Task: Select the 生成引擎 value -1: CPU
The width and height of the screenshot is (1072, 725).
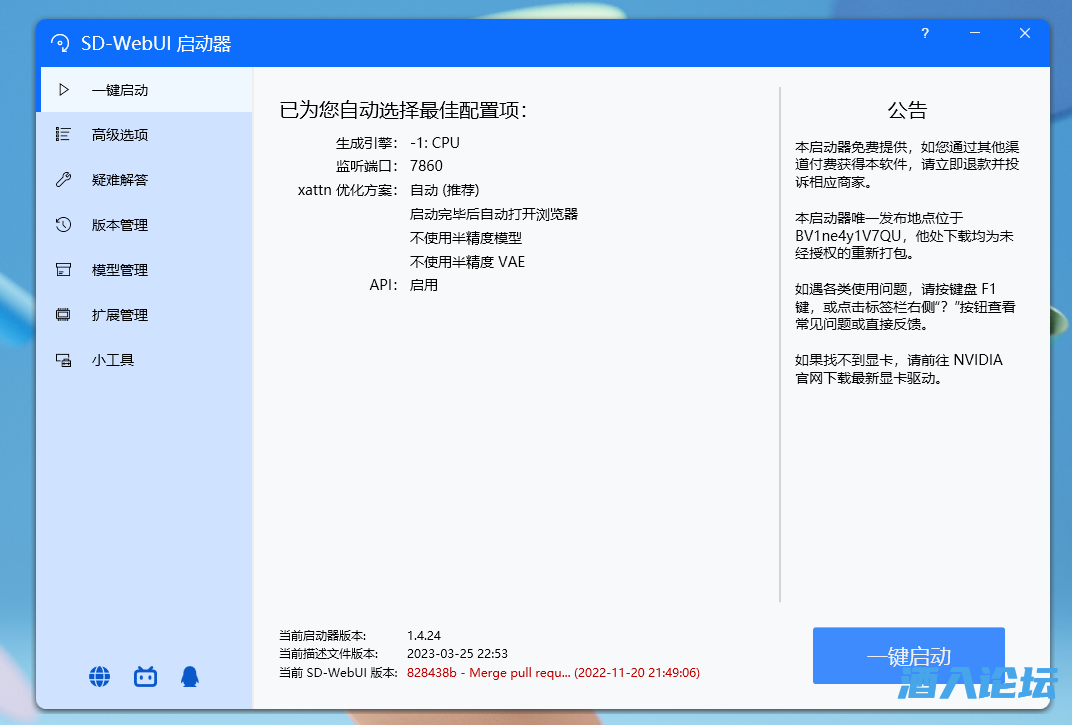Action: (435, 142)
